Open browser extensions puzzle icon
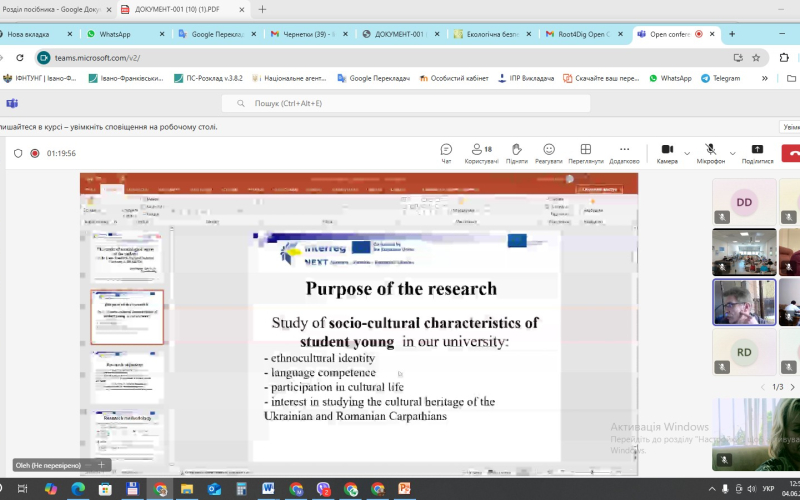The height and width of the screenshot is (500, 800). [x=784, y=58]
